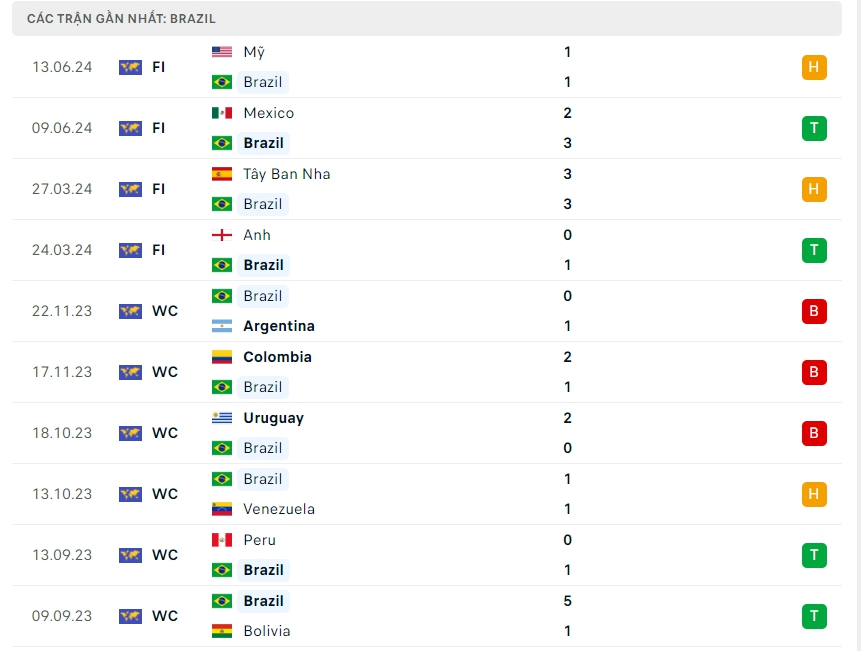This screenshot has height=651, width=861.
Task: Click the orange H badge for Mỹ match
Action: point(814,67)
